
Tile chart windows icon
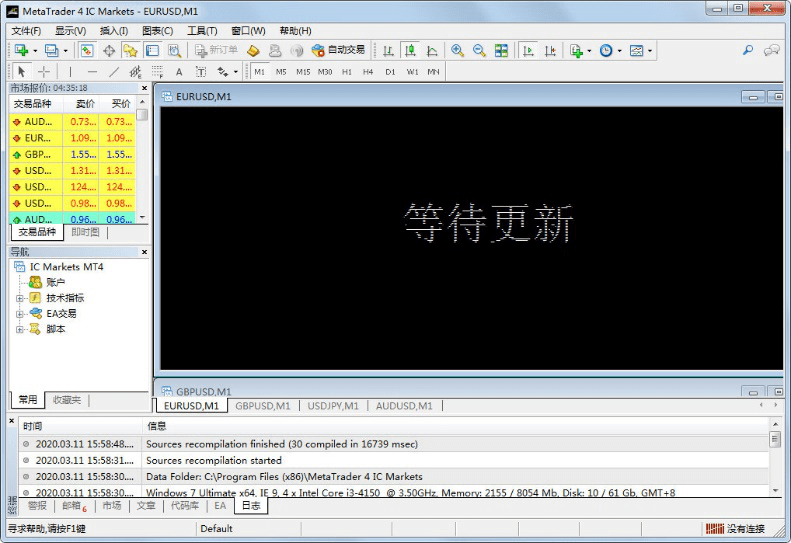(501, 50)
